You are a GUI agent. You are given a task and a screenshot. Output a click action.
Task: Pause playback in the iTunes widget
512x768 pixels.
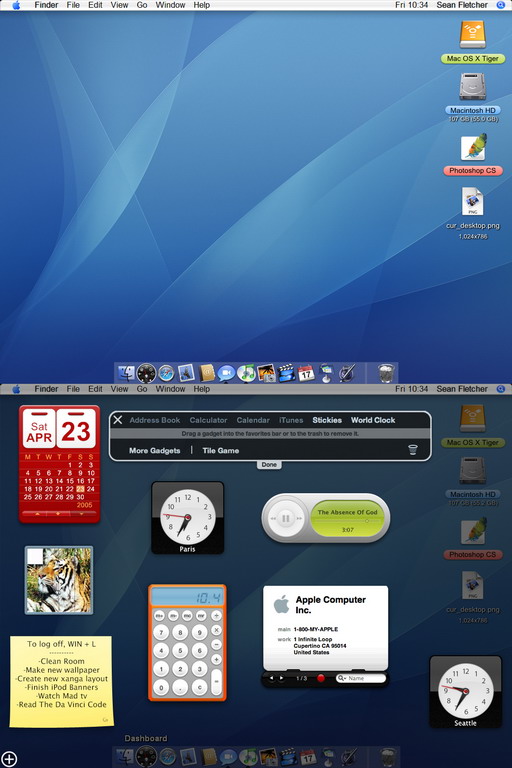click(286, 518)
